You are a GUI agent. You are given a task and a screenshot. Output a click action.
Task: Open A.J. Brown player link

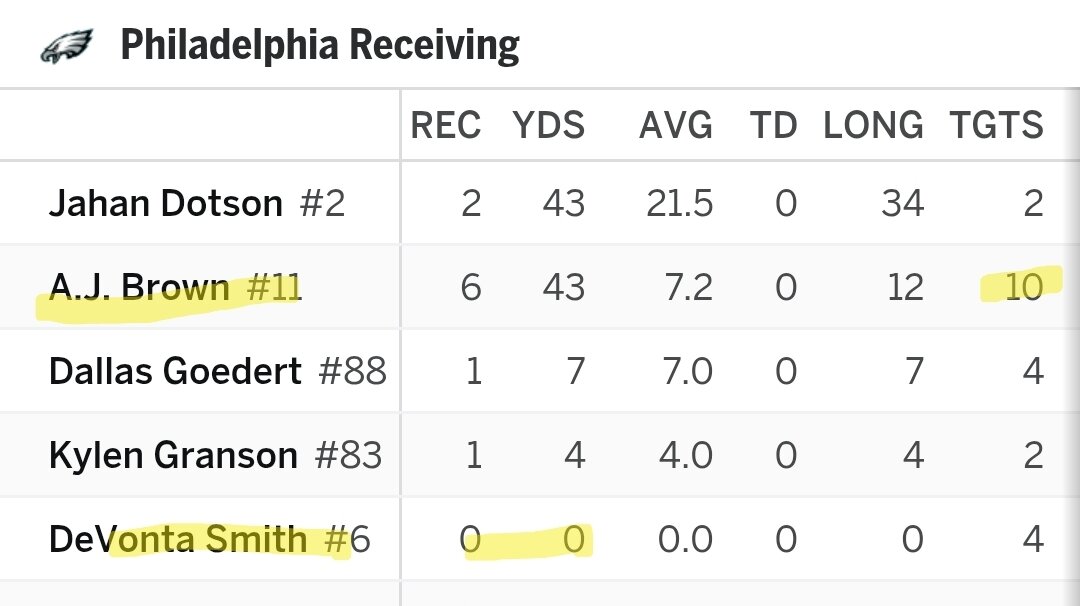(139, 288)
